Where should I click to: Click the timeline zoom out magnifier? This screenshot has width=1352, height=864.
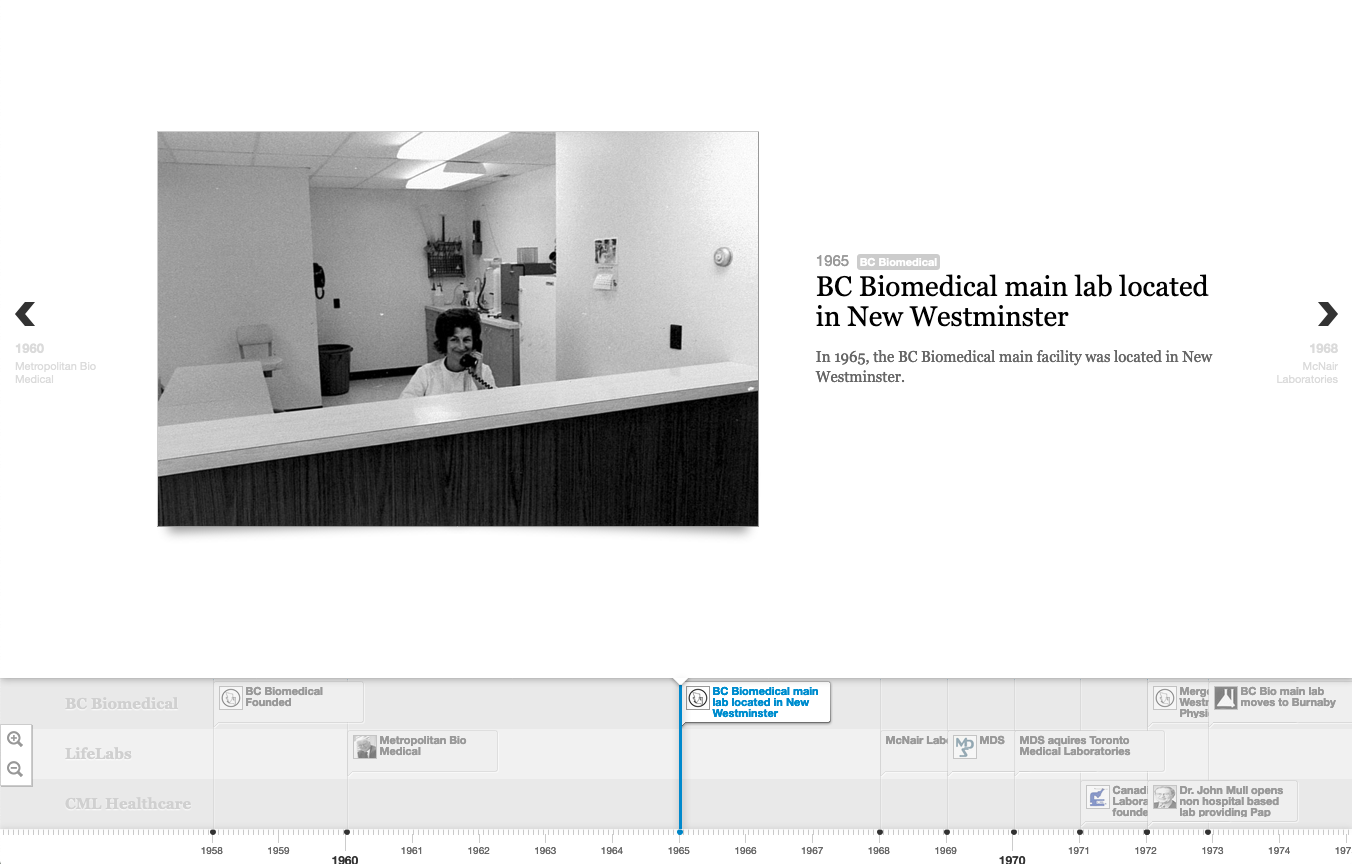pos(15,769)
